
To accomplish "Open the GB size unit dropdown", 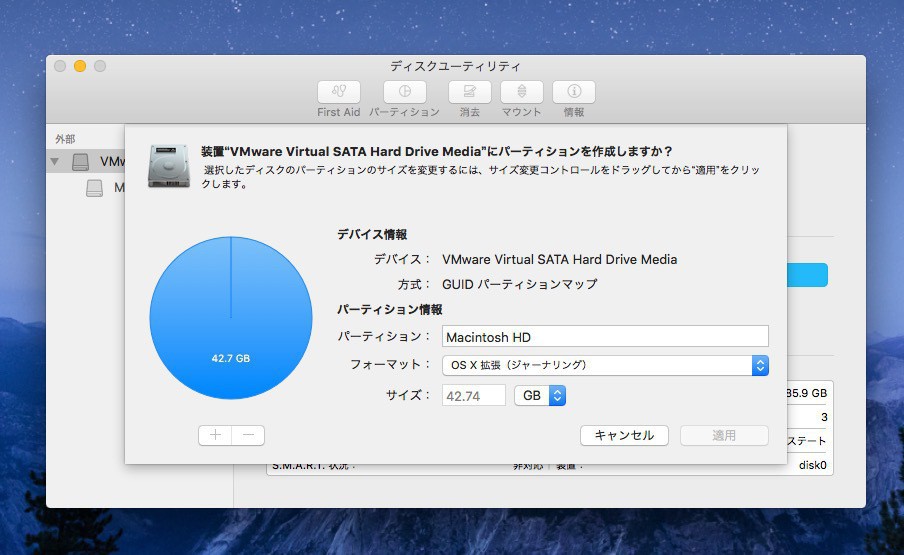I will (x=540, y=395).
